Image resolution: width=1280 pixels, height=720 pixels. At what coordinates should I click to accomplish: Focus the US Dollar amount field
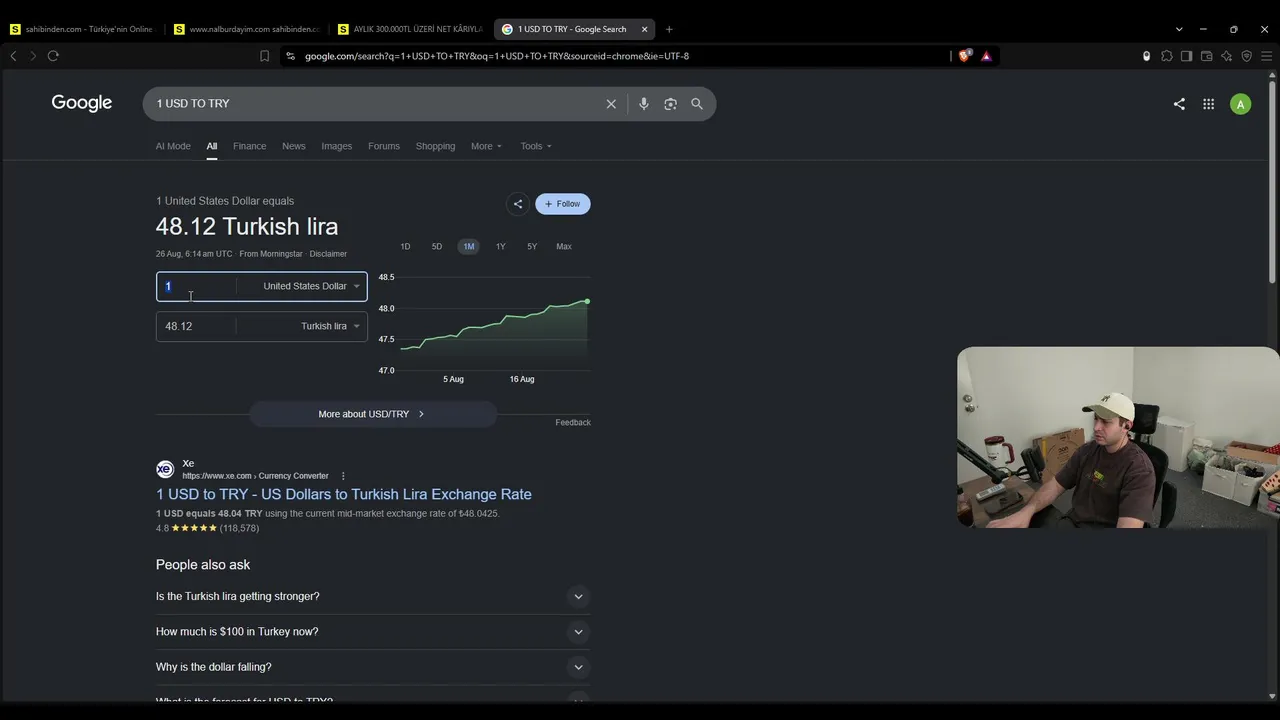(x=197, y=286)
